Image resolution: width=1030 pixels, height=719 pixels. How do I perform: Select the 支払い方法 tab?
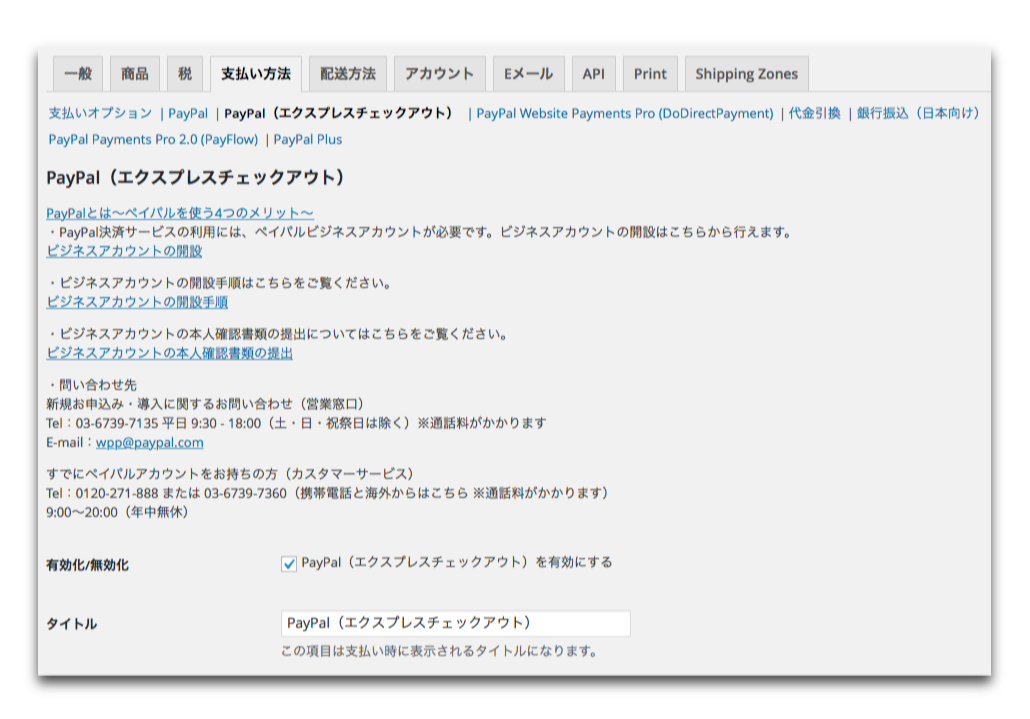(x=256, y=74)
